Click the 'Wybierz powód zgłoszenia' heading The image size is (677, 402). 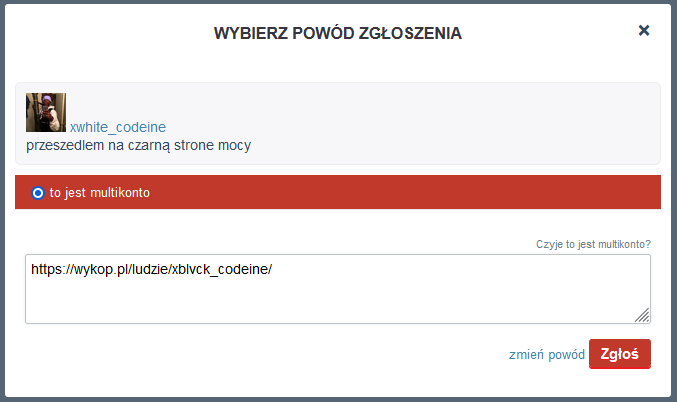click(338, 33)
